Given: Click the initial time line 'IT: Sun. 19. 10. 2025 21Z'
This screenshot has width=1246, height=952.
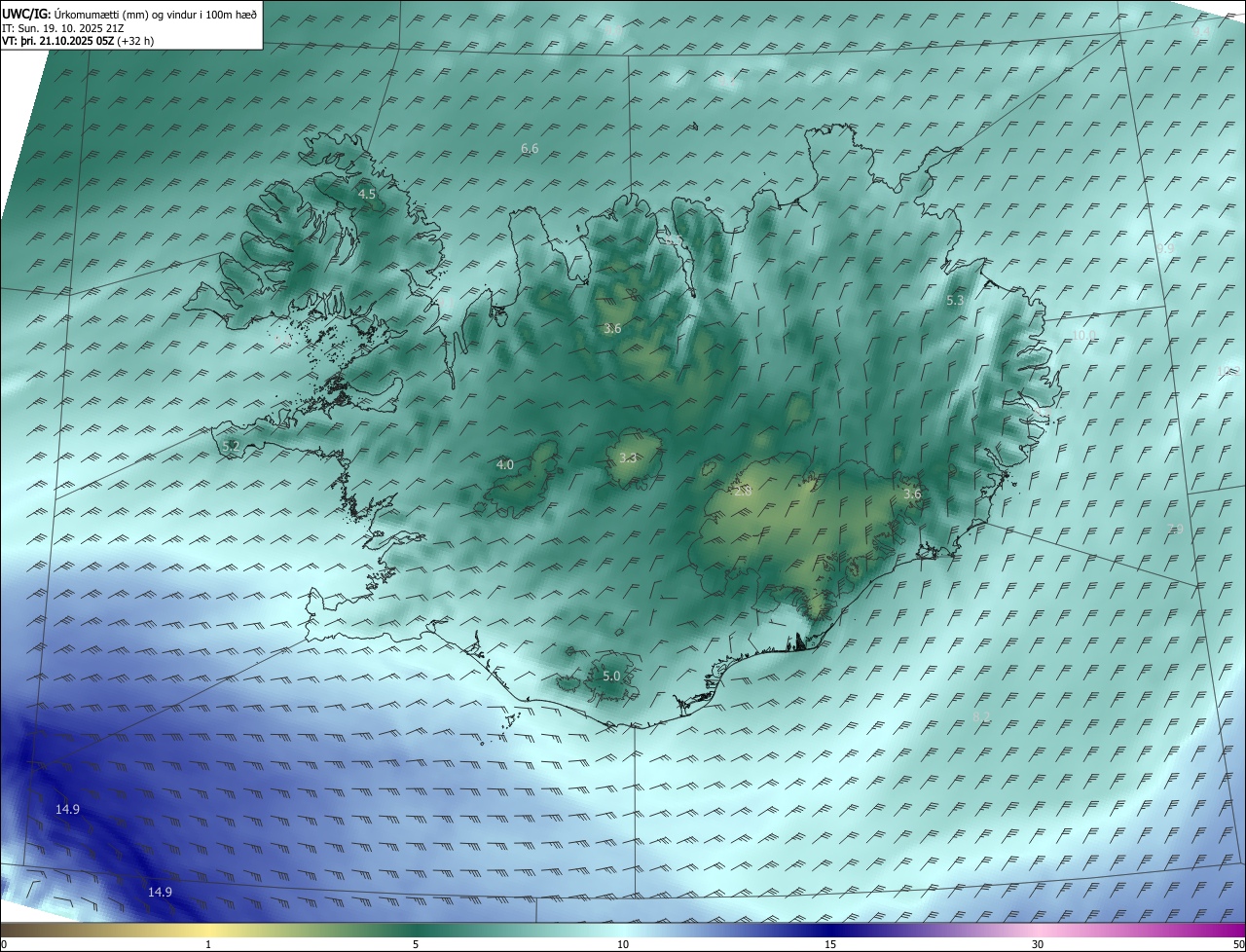Looking at the screenshot, I should 62,27.
